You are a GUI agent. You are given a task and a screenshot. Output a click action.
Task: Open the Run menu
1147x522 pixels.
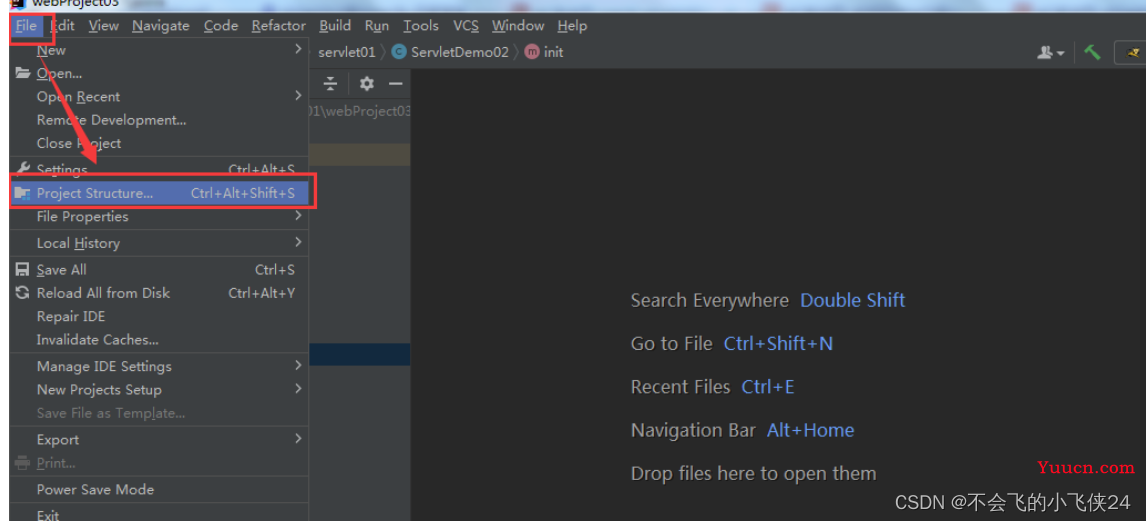[377, 26]
